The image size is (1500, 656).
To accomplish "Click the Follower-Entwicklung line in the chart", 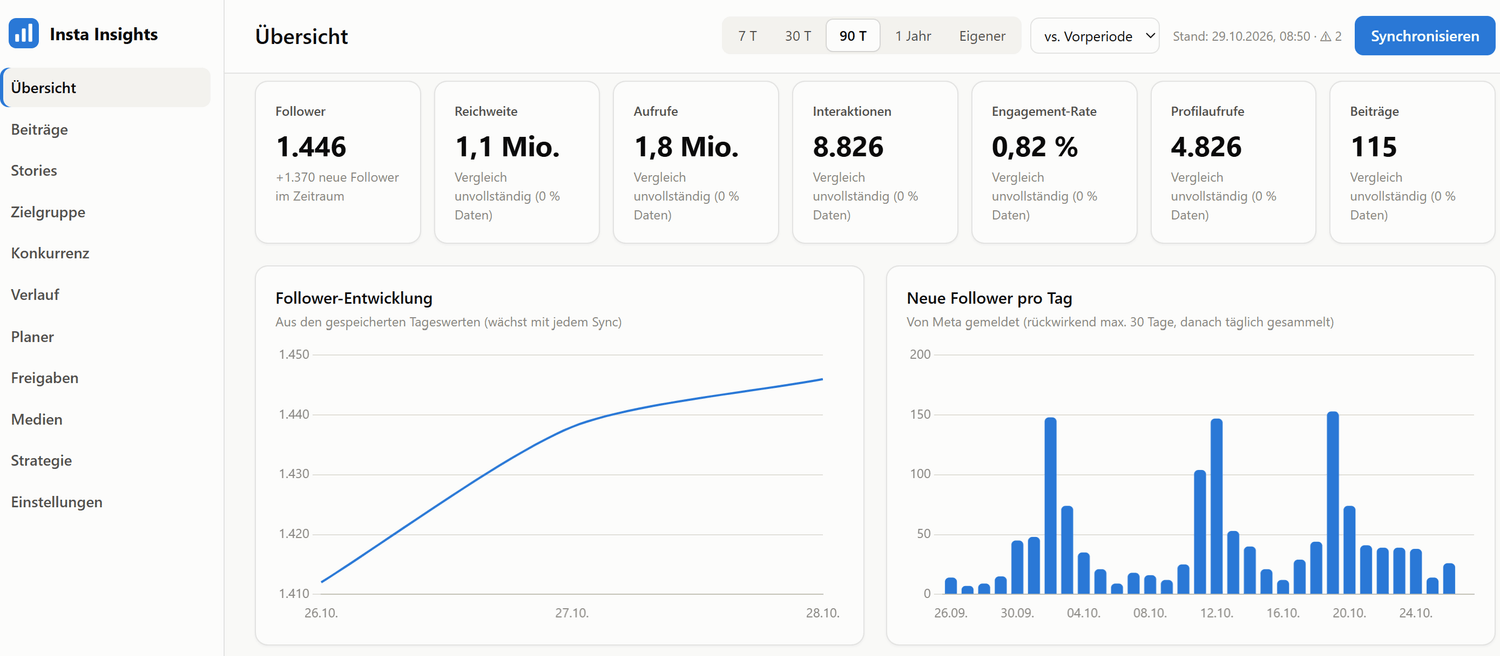I will 572,427.
